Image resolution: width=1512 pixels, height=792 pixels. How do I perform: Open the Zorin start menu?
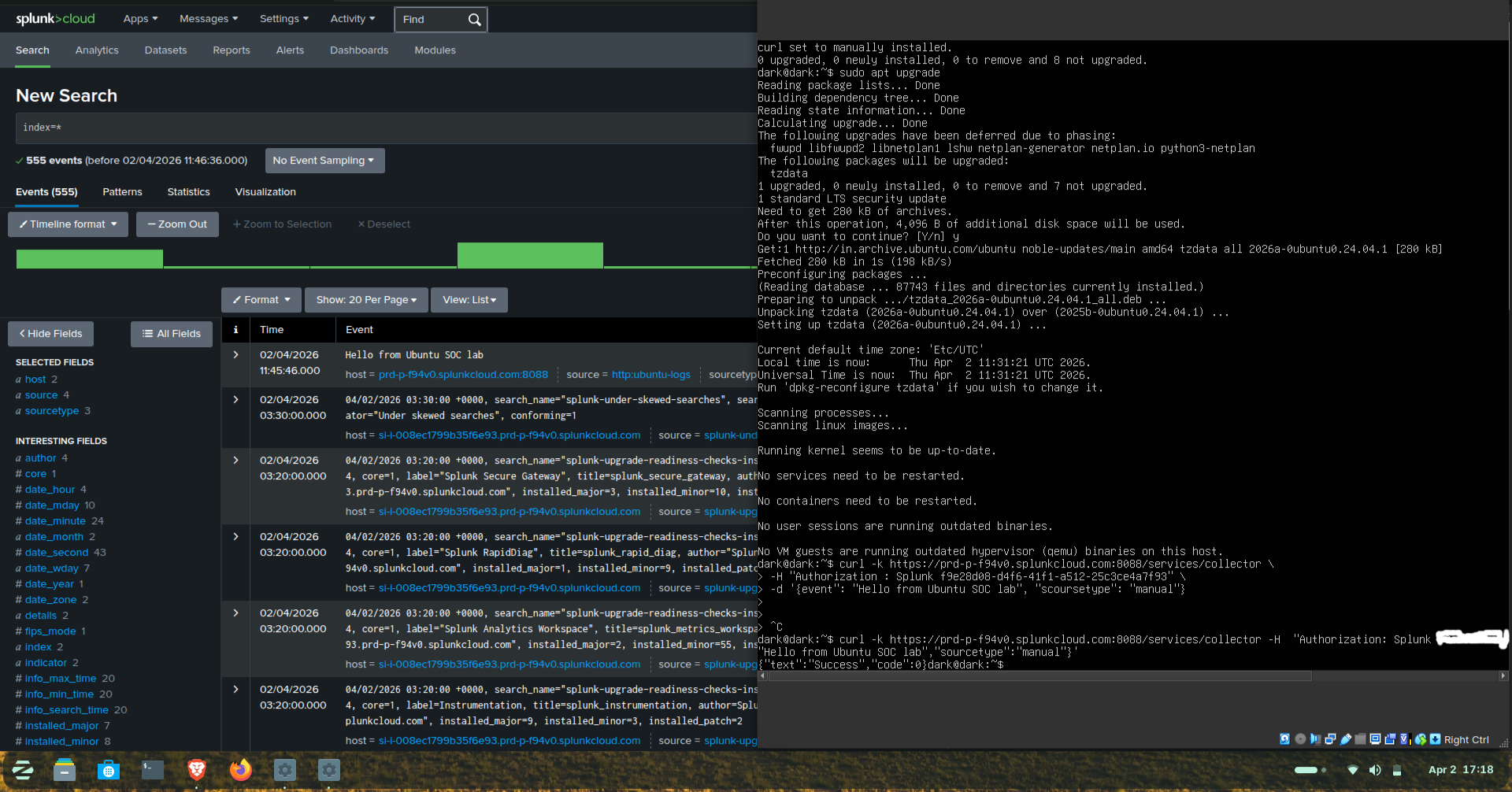[x=22, y=769]
